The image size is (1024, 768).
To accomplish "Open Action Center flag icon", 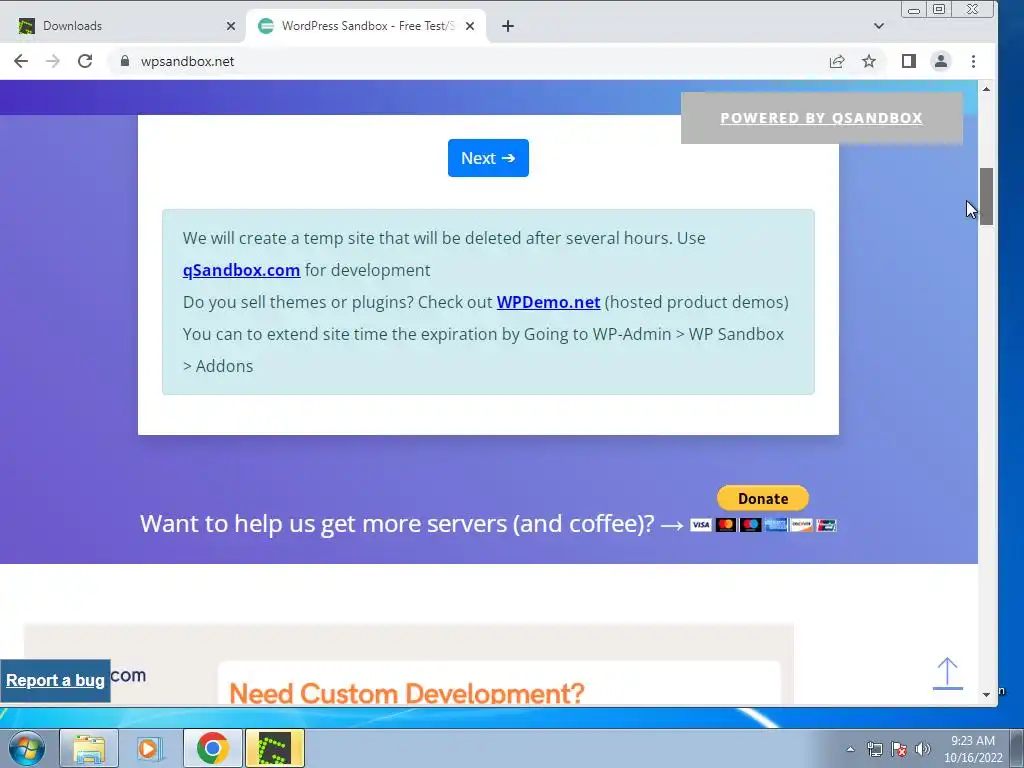I will tap(899, 749).
